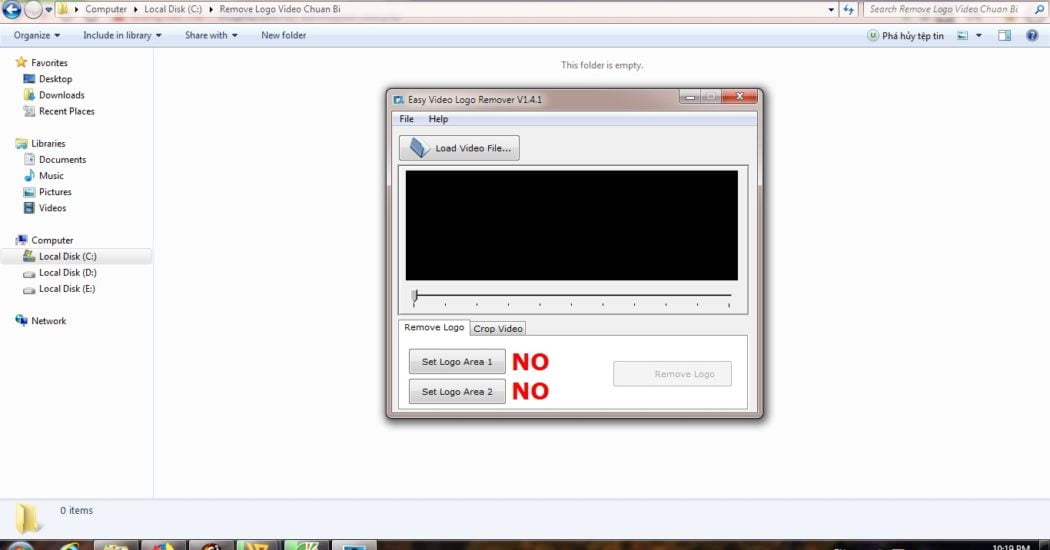
Task: Click Explorer back navigation arrow
Action: [x=11, y=9]
